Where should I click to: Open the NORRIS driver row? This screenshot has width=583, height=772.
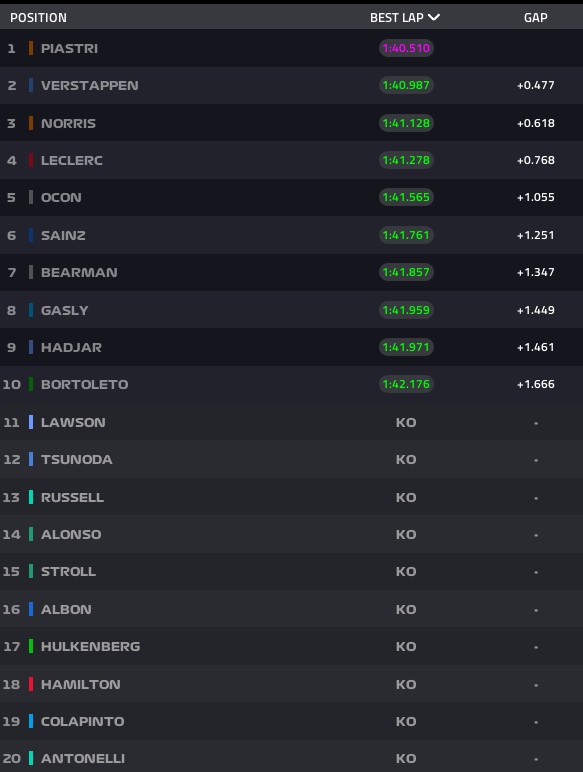292,123
